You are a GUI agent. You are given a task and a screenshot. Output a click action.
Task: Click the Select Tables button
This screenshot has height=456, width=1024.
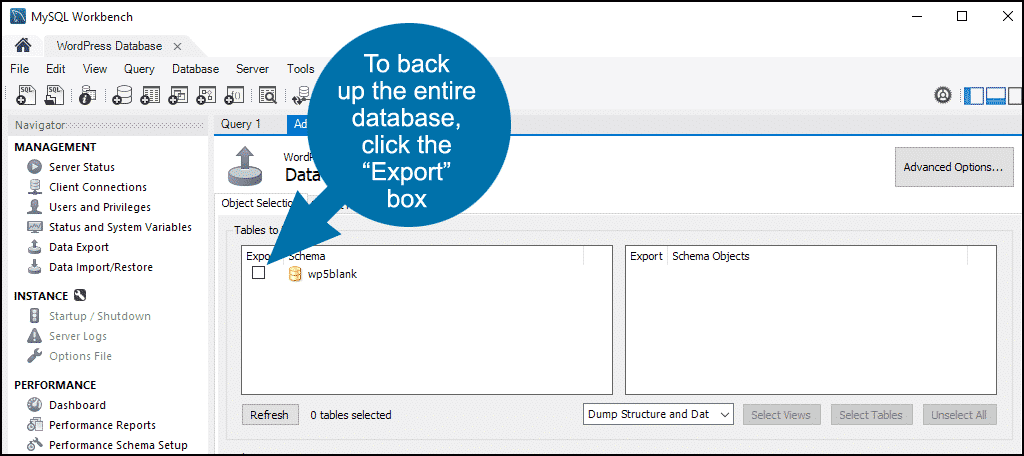pyautogui.click(x=871, y=415)
